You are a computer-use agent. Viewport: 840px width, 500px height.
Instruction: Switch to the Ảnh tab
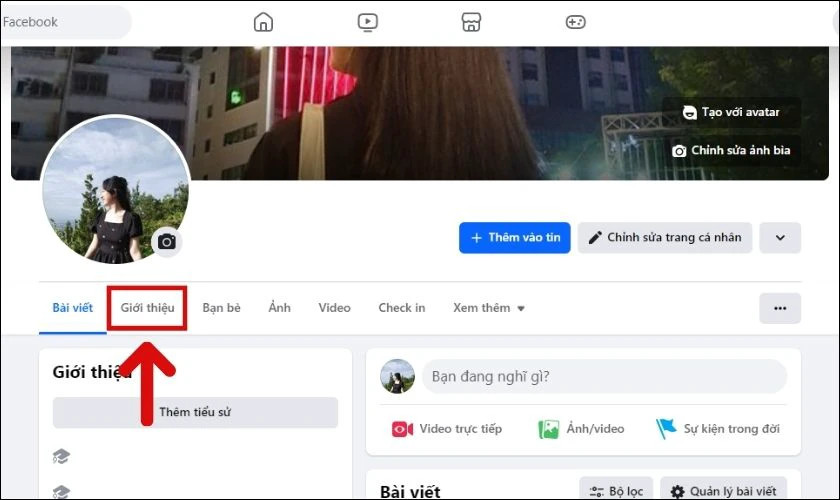point(280,308)
